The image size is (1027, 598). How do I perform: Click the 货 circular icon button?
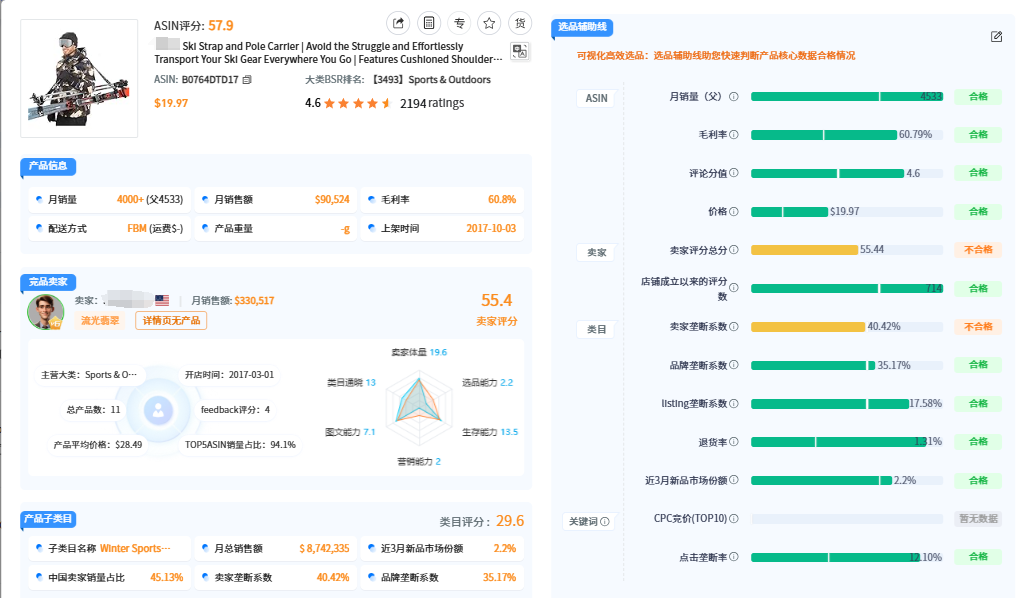pyautogui.click(x=520, y=23)
